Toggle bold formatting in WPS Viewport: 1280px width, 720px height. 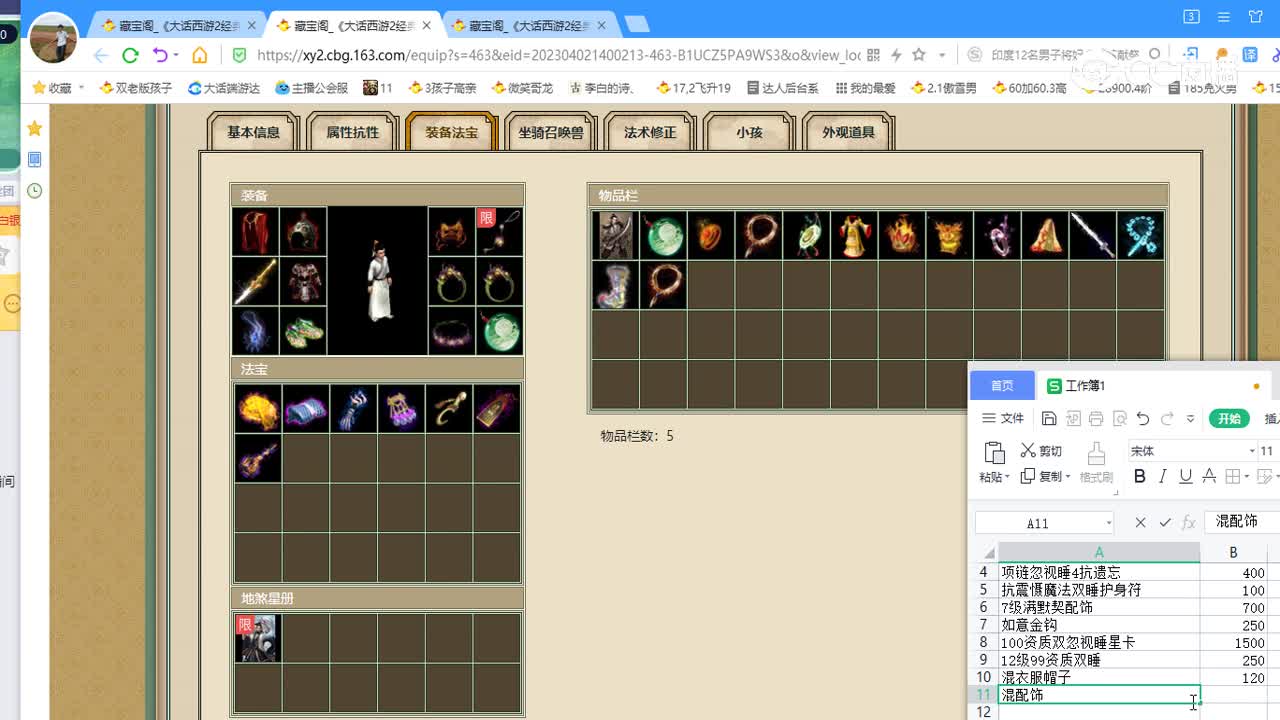click(1139, 477)
